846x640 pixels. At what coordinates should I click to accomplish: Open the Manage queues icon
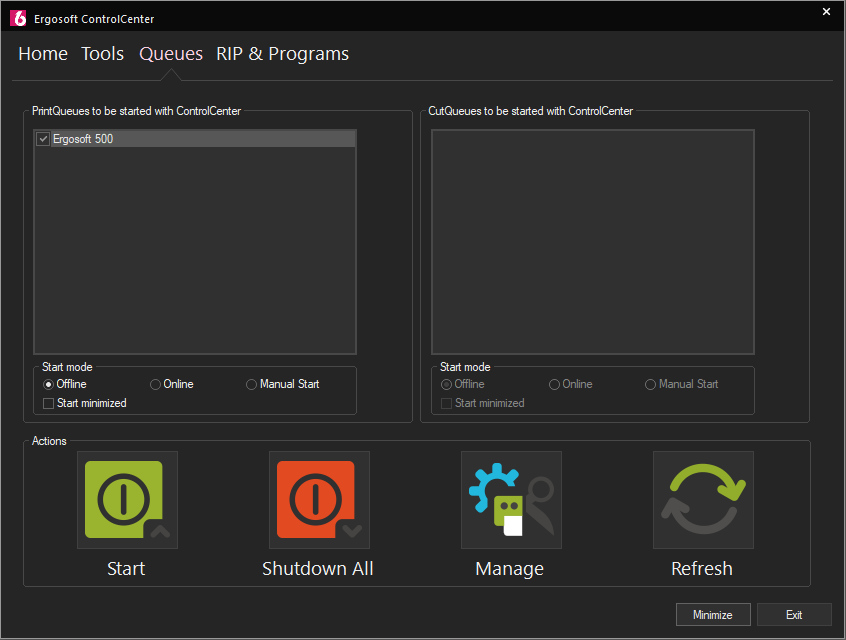coord(511,500)
